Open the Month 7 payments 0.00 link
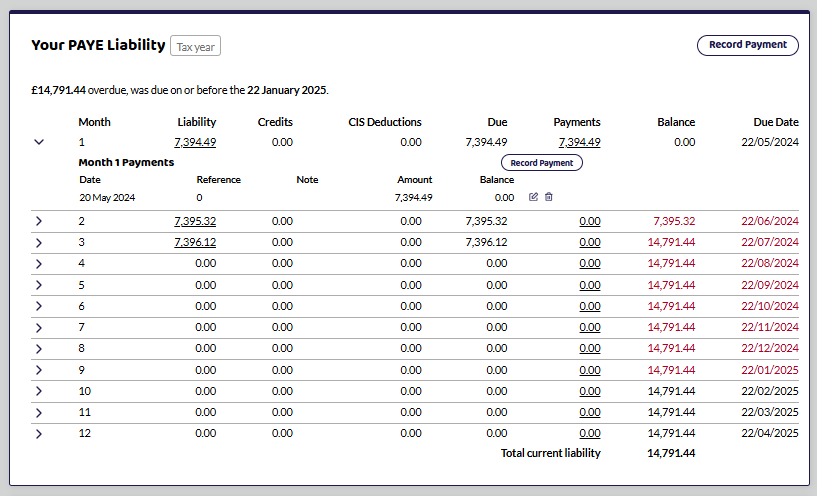817x496 pixels. click(590, 327)
